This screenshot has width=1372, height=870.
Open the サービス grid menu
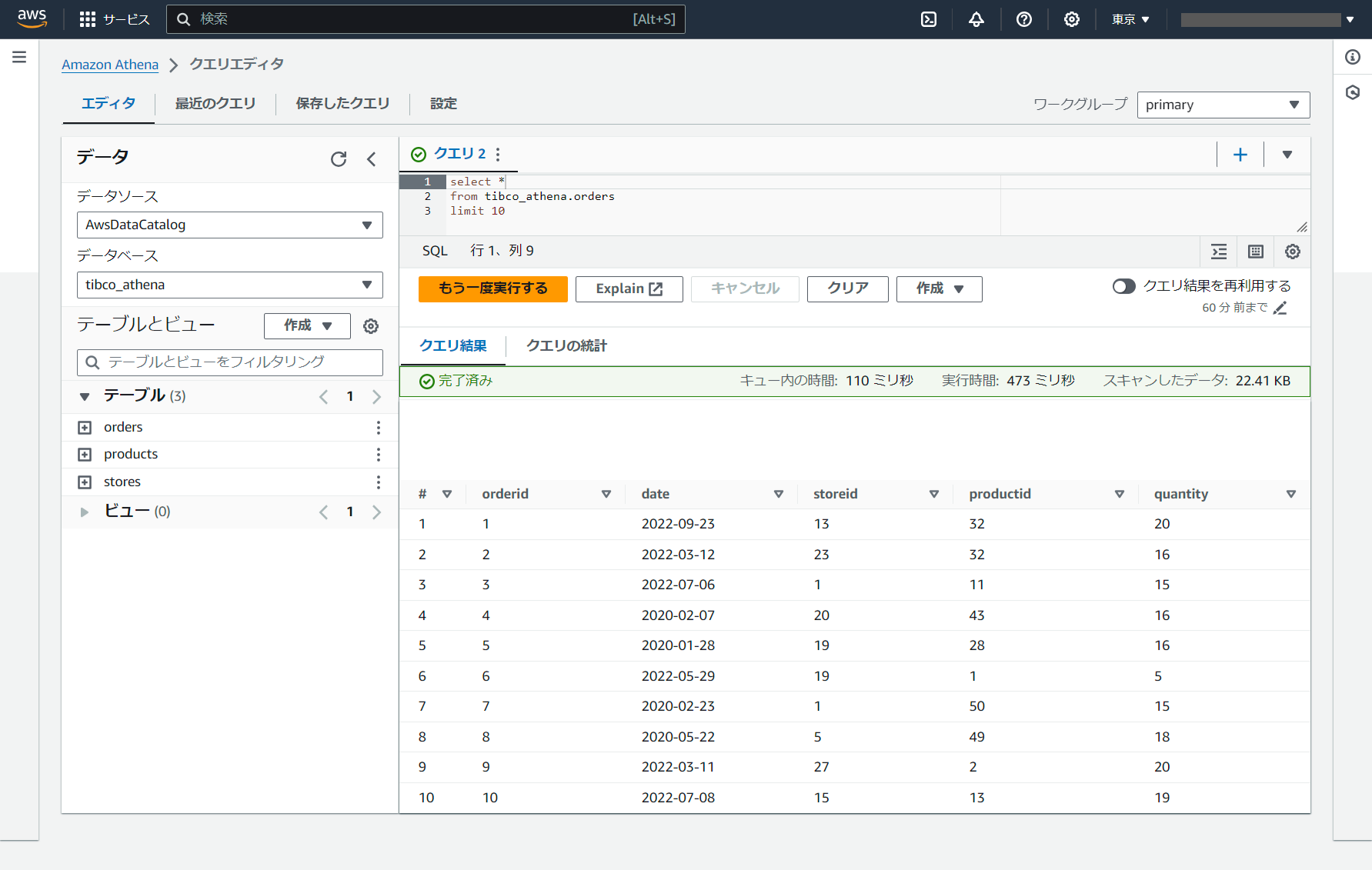(x=115, y=19)
